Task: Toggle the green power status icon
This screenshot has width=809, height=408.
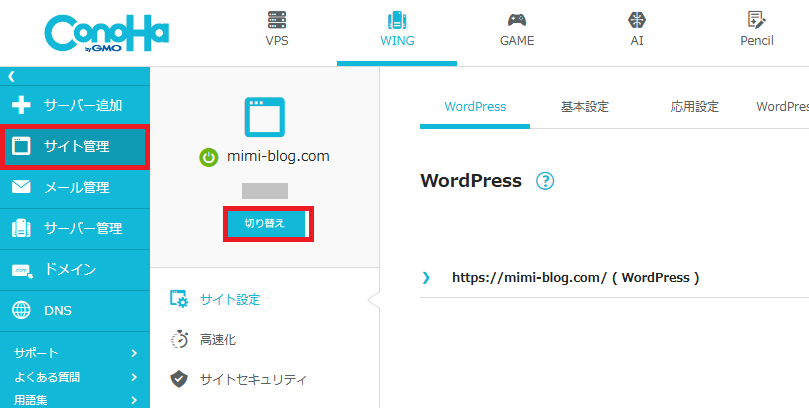Action: coord(208,157)
